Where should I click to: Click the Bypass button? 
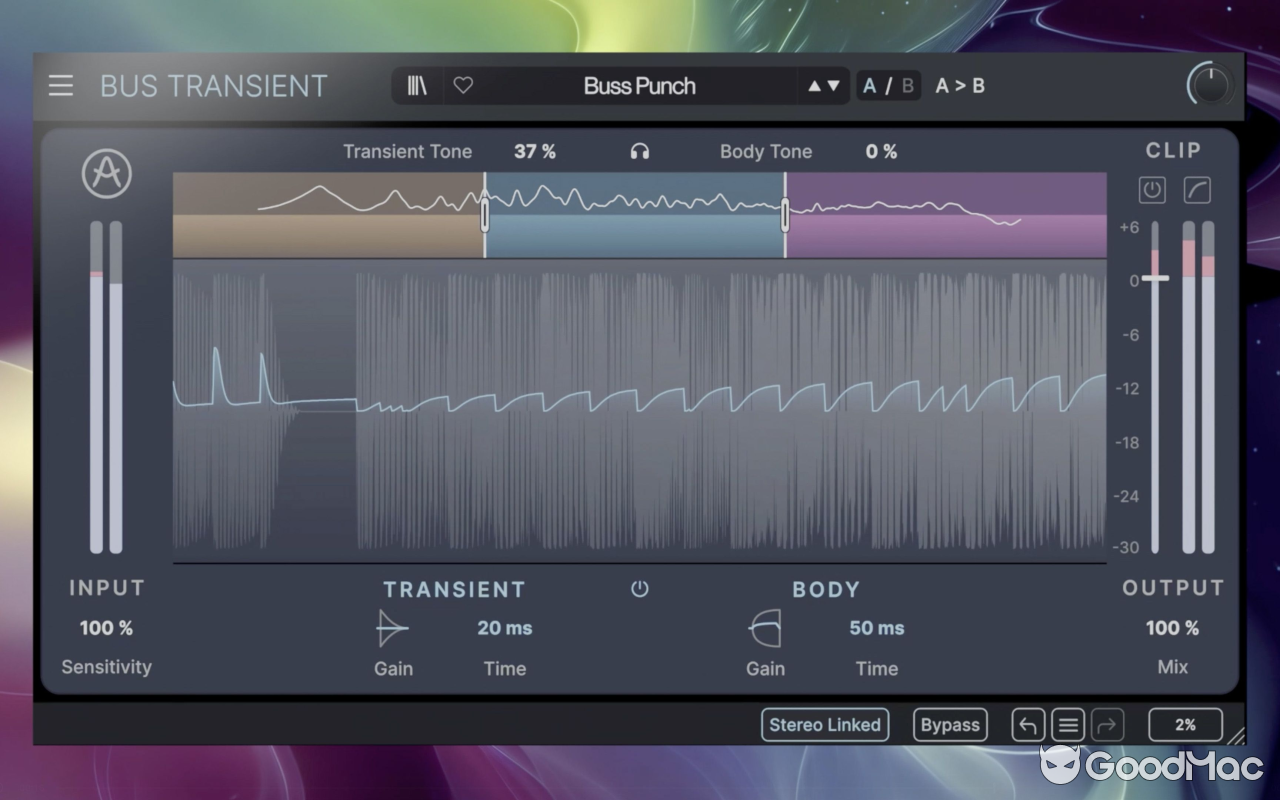(x=949, y=724)
